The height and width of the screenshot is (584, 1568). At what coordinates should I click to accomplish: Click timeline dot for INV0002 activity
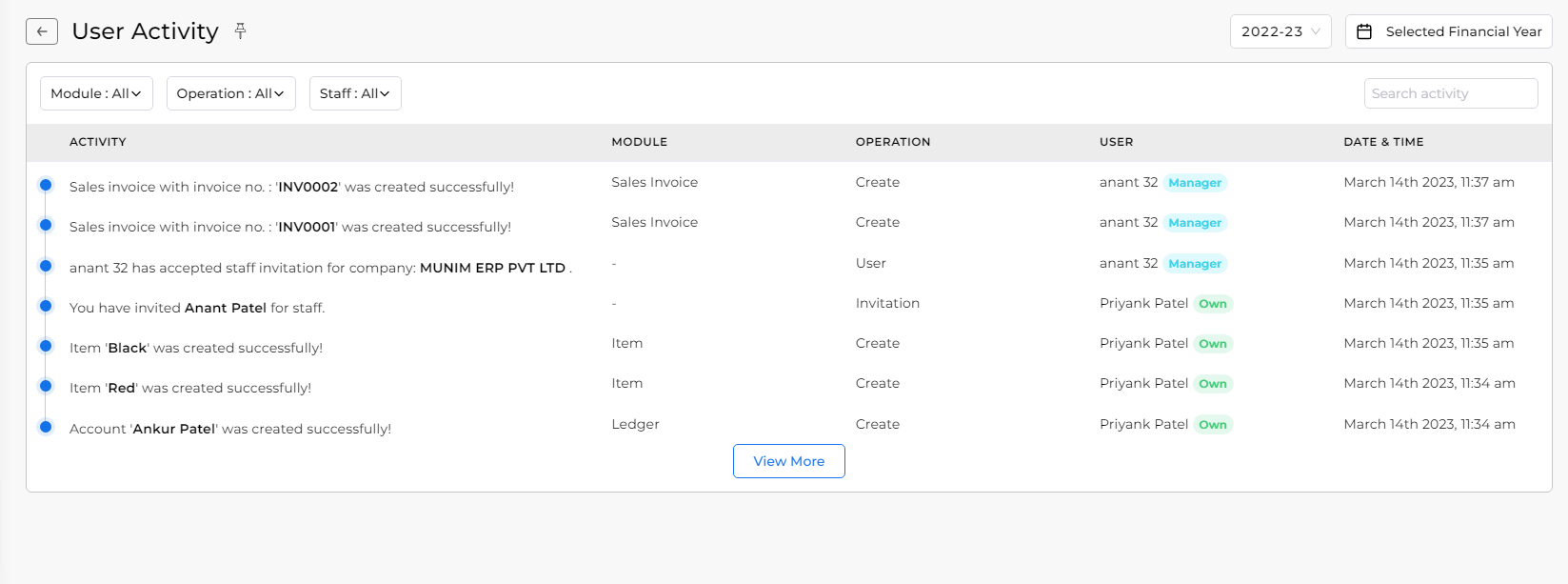46,185
